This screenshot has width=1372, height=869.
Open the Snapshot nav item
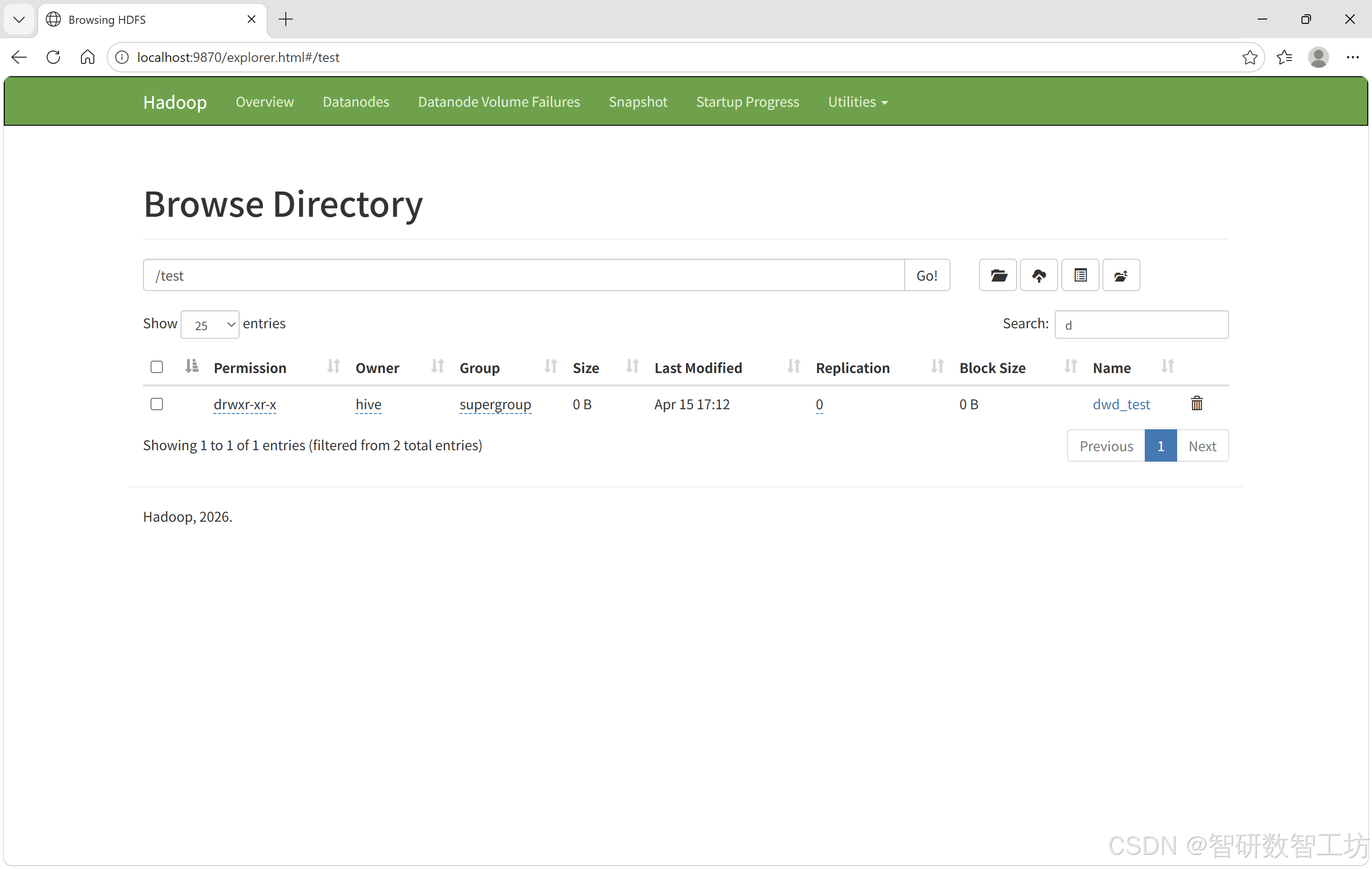click(x=637, y=102)
